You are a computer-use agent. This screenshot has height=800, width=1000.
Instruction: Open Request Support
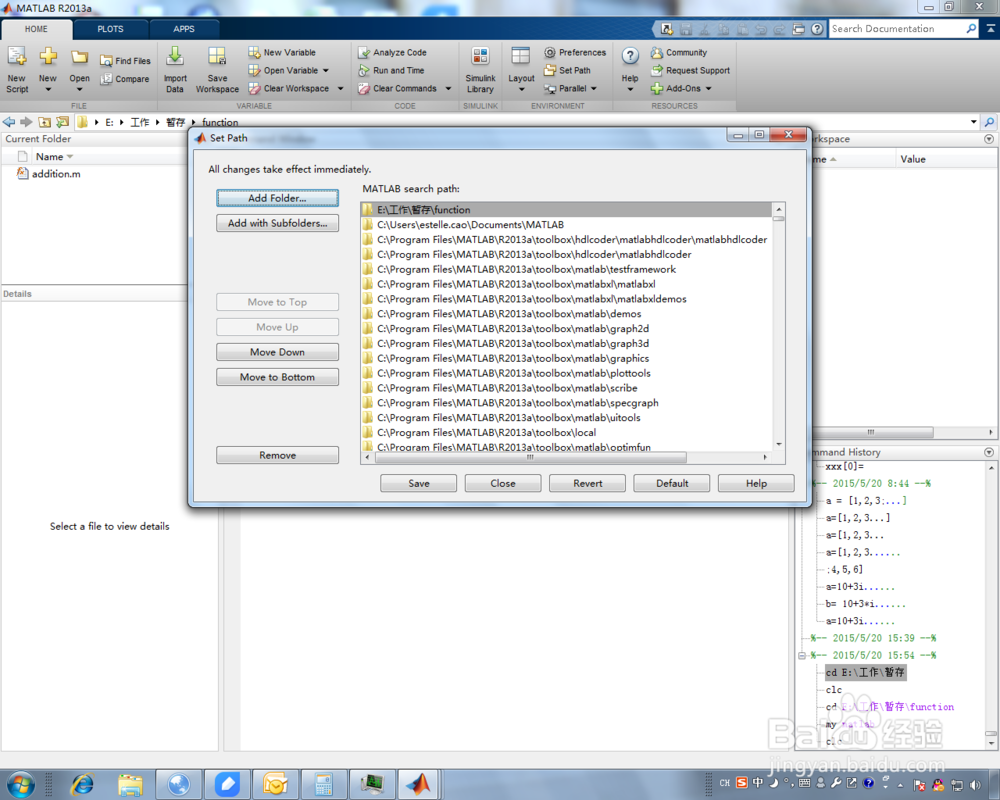tap(690, 70)
